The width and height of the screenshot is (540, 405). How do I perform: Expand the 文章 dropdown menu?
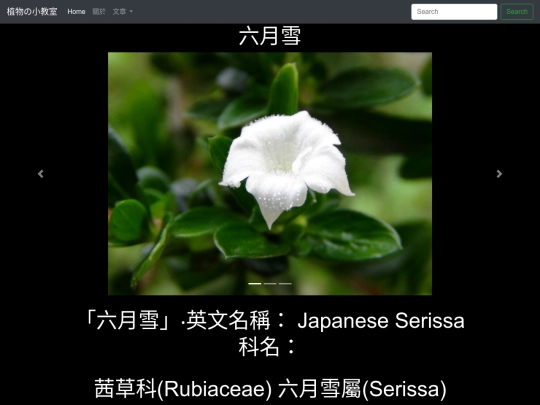click(123, 12)
